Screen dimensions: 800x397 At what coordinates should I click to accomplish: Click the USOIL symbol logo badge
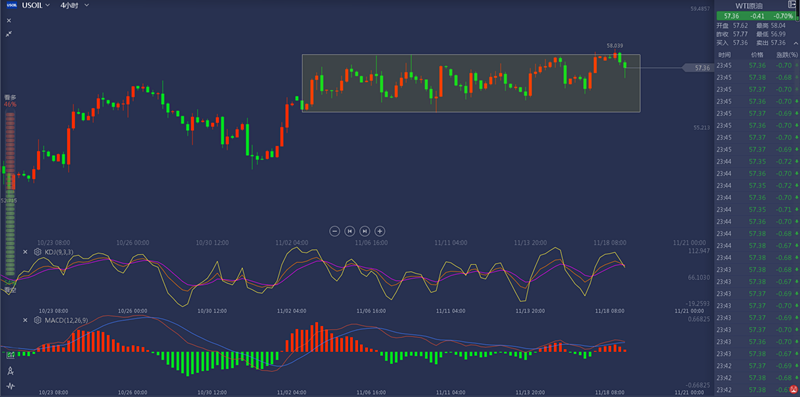point(12,5)
